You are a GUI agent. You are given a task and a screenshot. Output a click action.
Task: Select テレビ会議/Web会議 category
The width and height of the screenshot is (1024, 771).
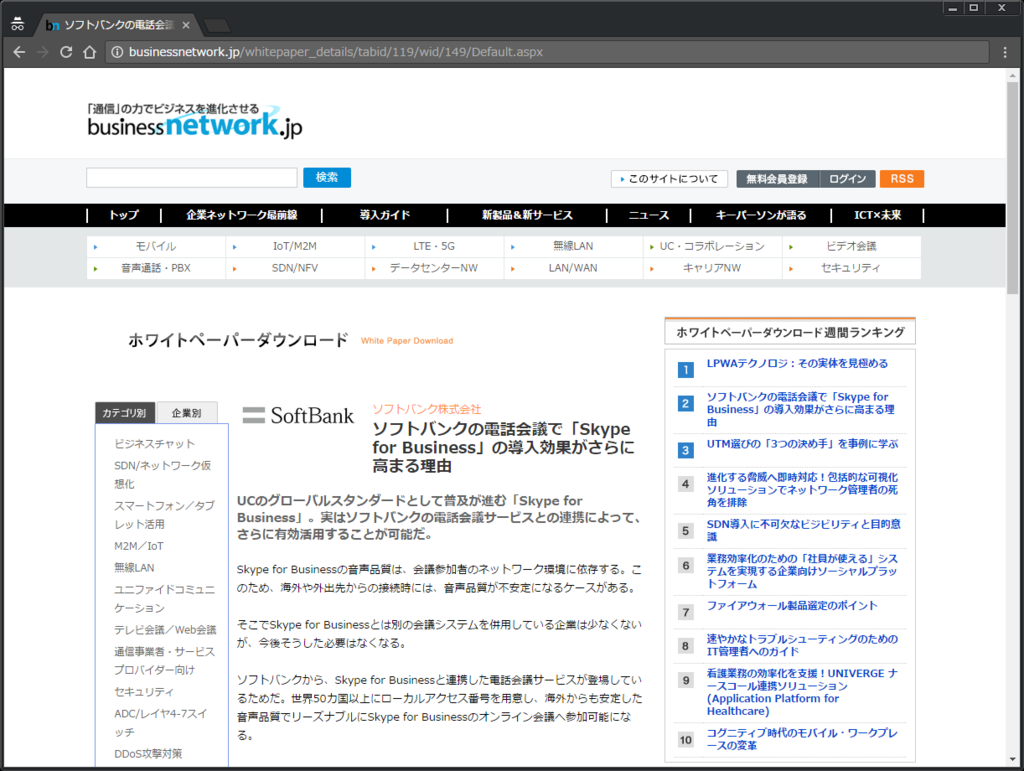click(x=165, y=630)
